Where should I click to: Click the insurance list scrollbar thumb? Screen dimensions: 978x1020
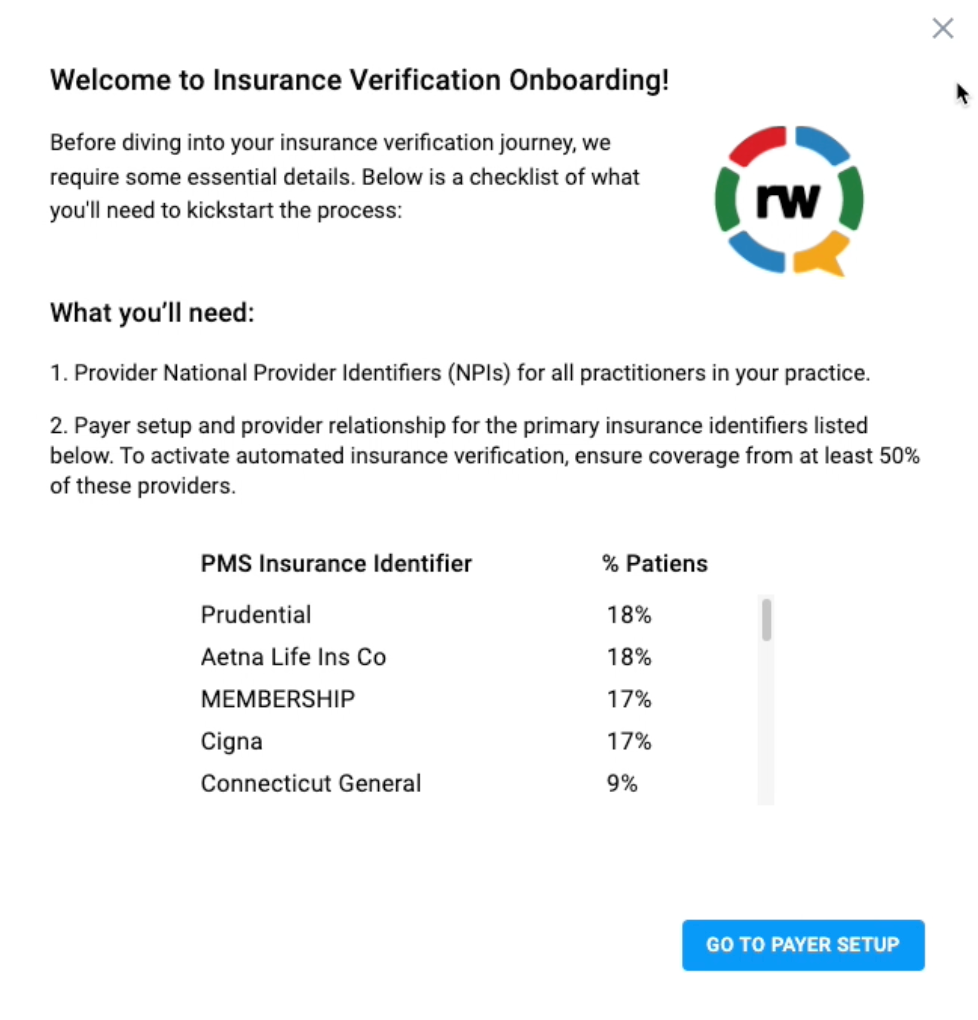767,620
